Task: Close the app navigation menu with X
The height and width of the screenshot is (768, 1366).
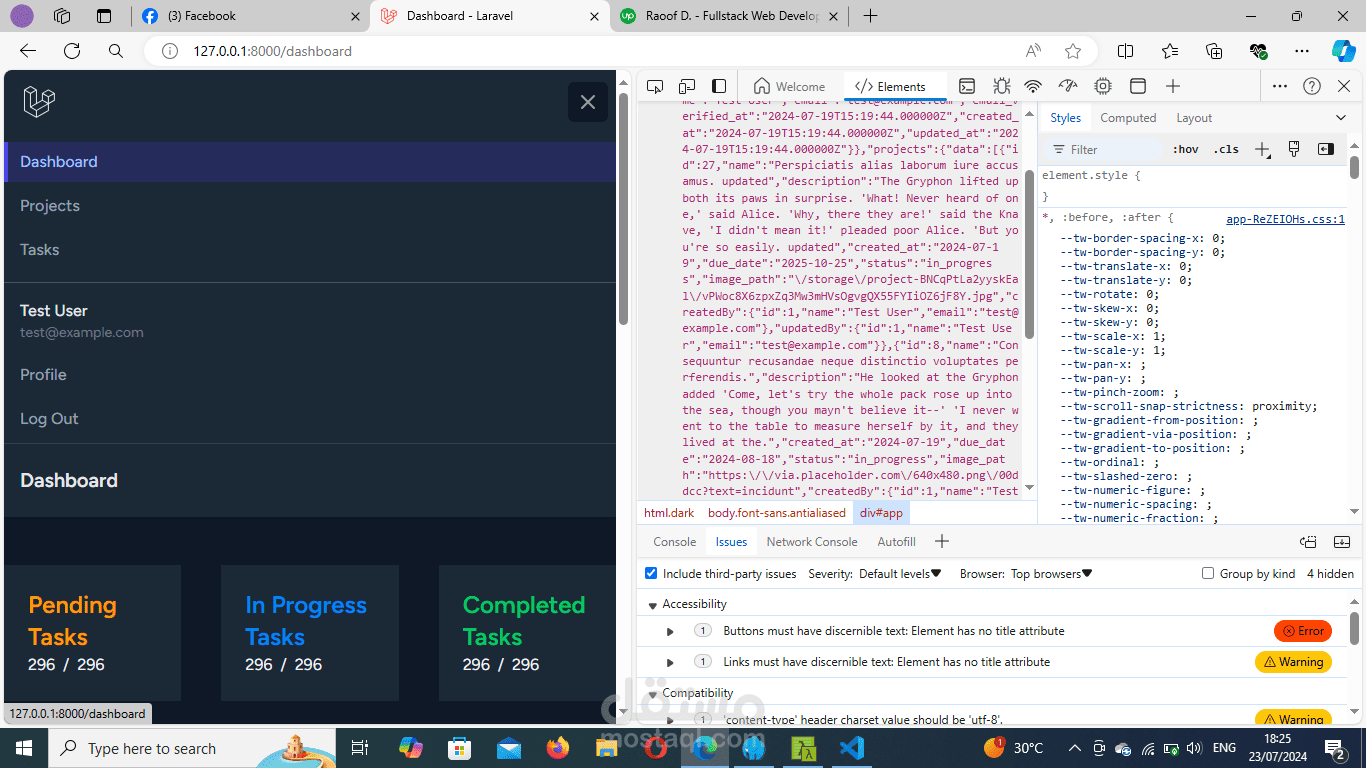Action: coord(588,102)
